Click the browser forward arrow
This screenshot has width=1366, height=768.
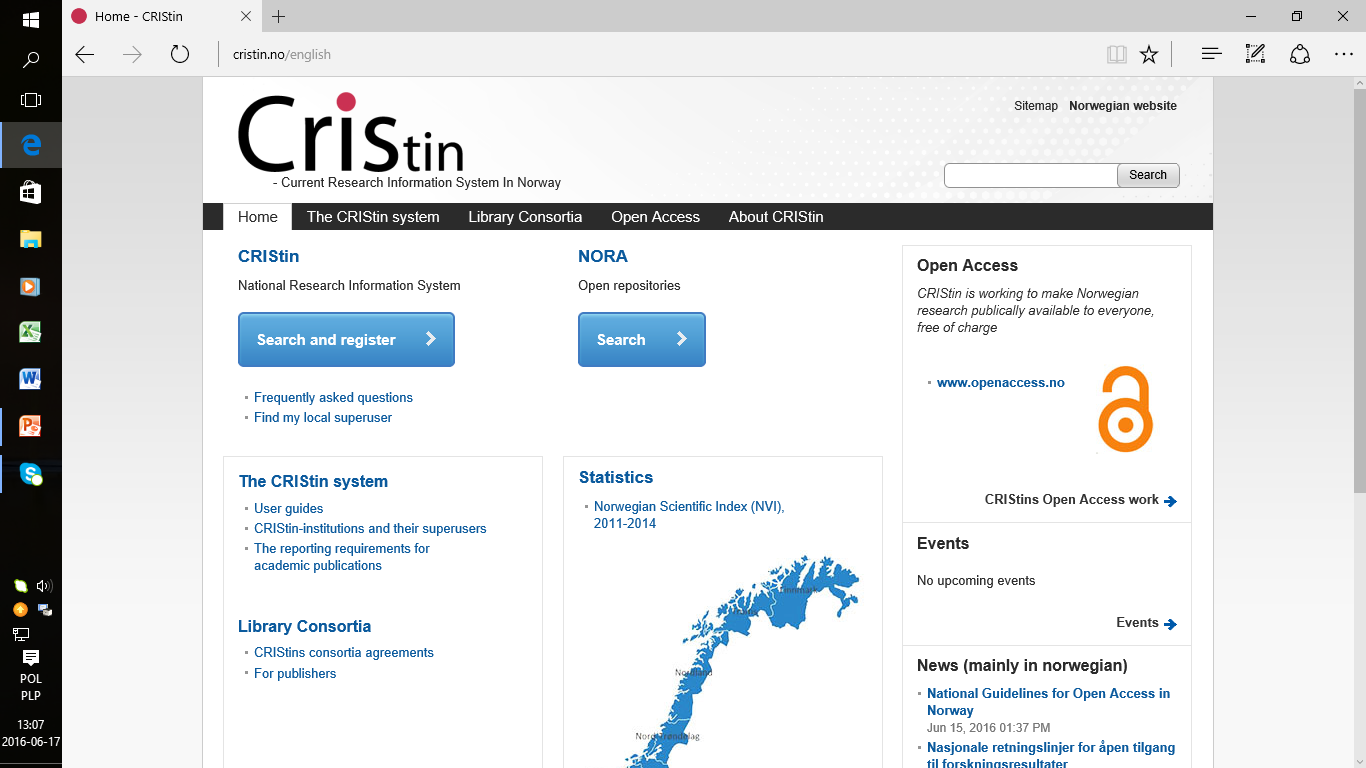tap(132, 55)
